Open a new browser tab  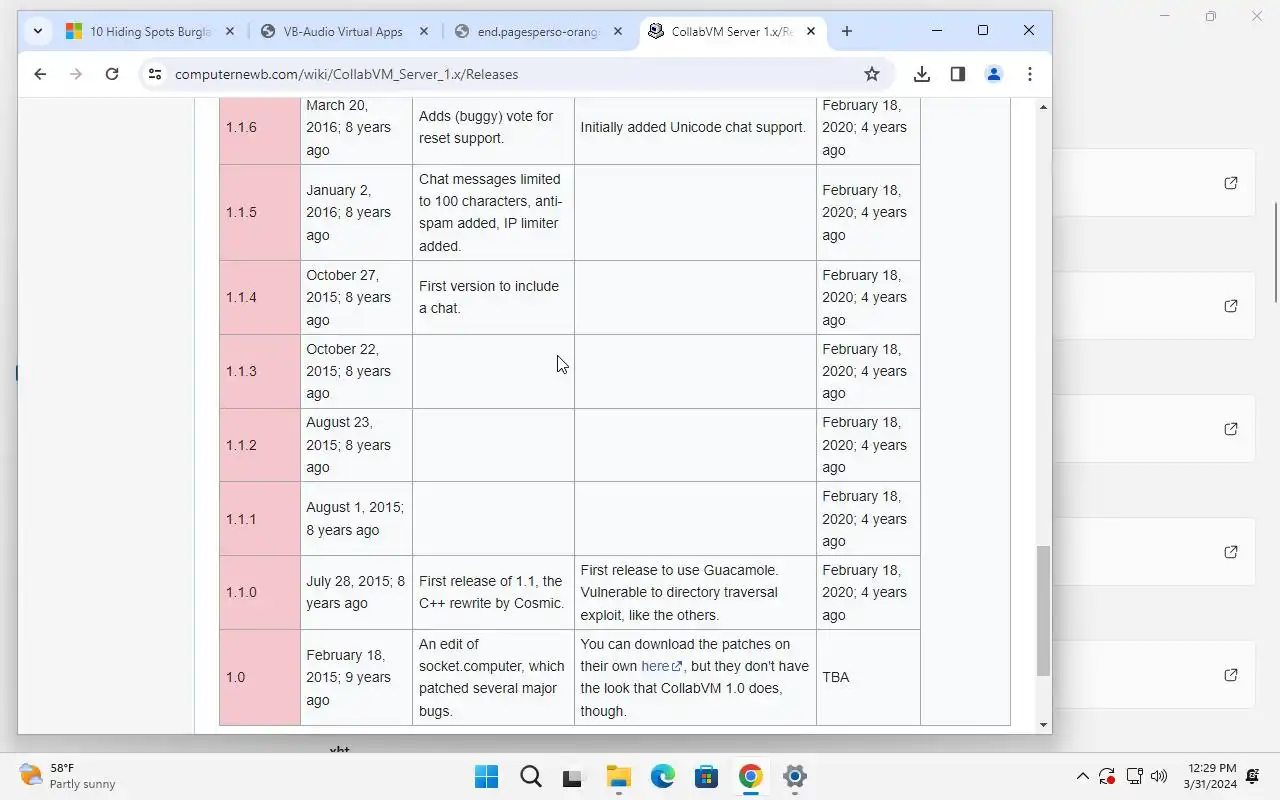coord(847,31)
